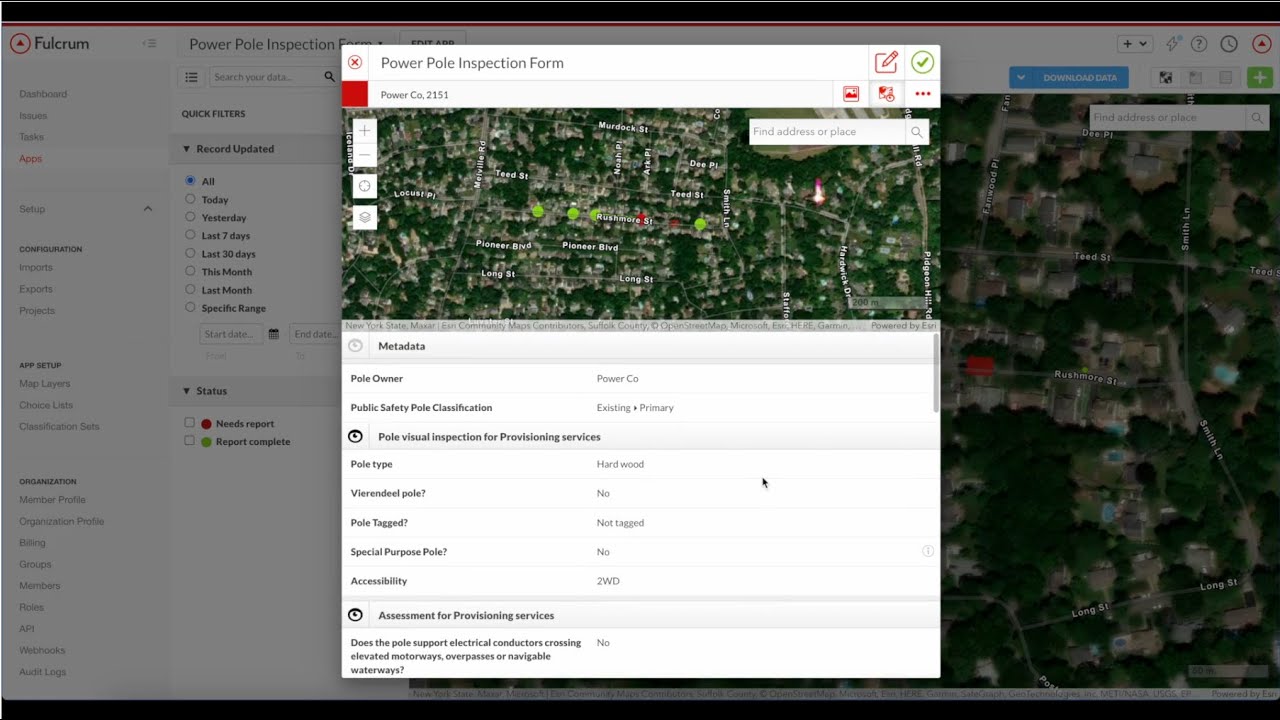This screenshot has height=720, width=1280.
Task: Collapse the Status filter section
Action: 186,391
